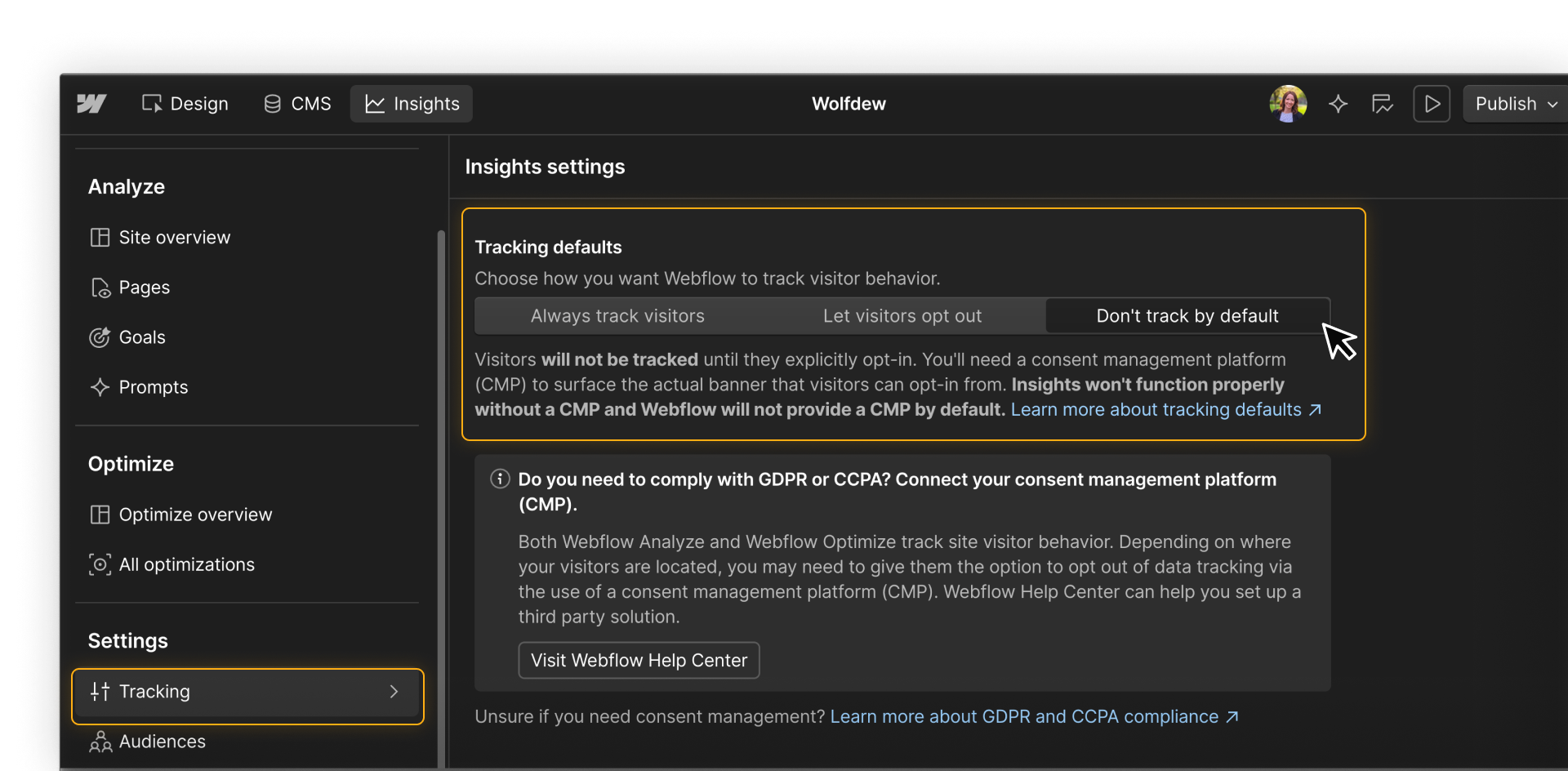The image size is (1568, 771).
Task: Expand the Tracking chevron arrow
Action: pyautogui.click(x=394, y=692)
